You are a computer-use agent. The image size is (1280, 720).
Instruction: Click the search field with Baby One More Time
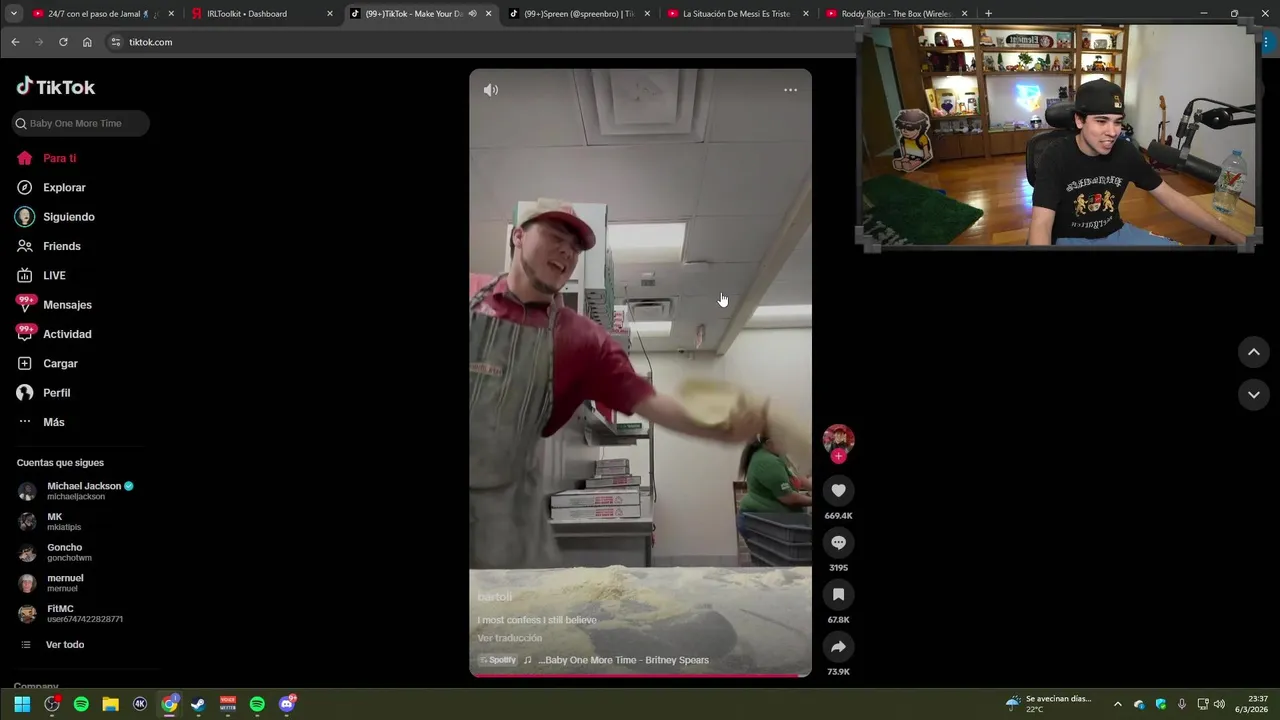click(x=80, y=123)
